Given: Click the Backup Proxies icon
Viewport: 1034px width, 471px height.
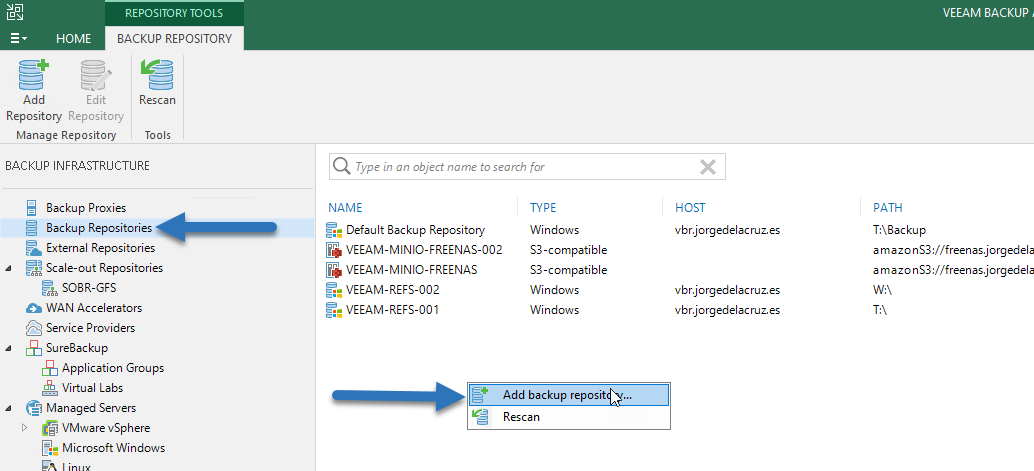Looking at the screenshot, I should [32, 208].
